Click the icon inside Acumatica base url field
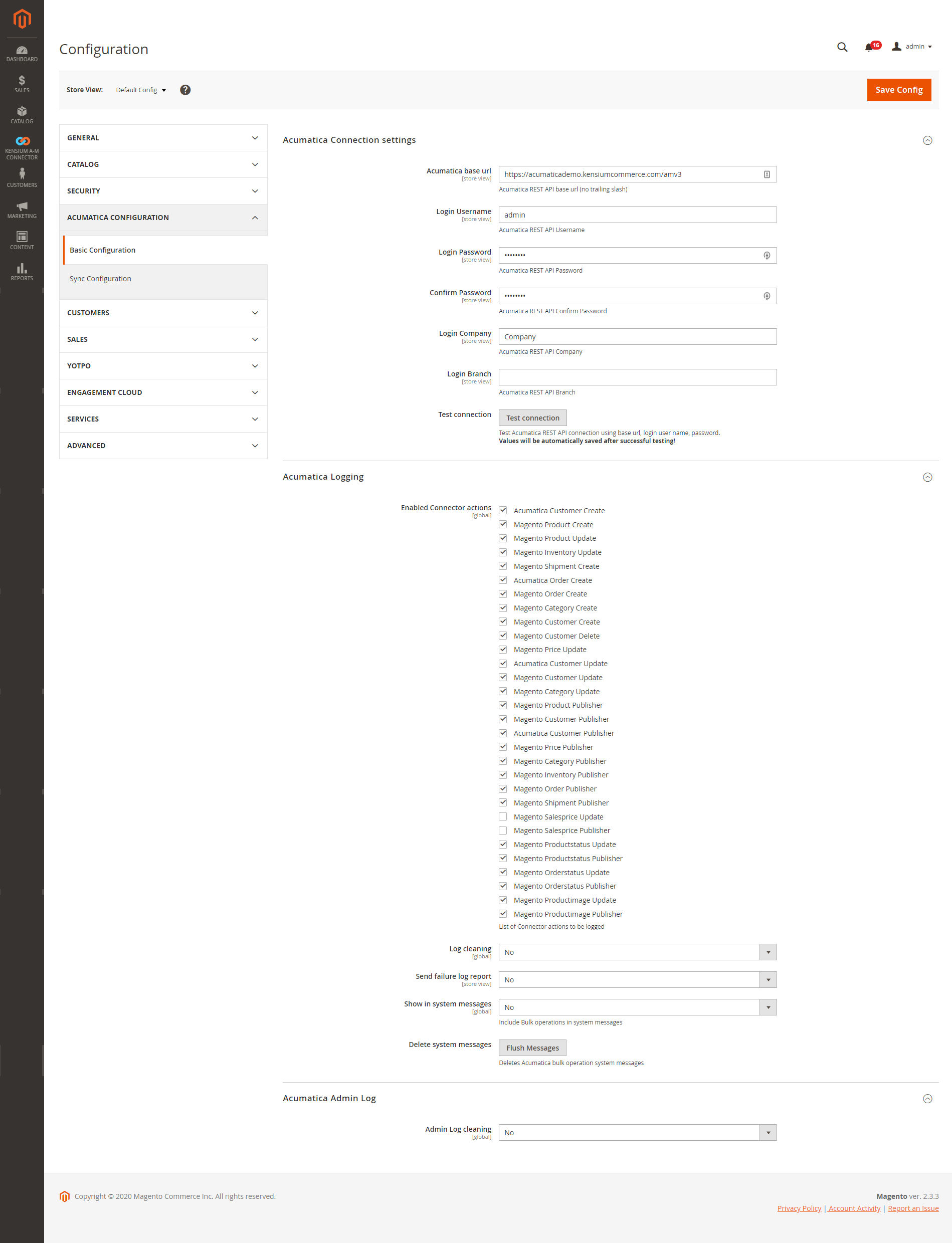The height and width of the screenshot is (1243, 952). click(767, 174)
